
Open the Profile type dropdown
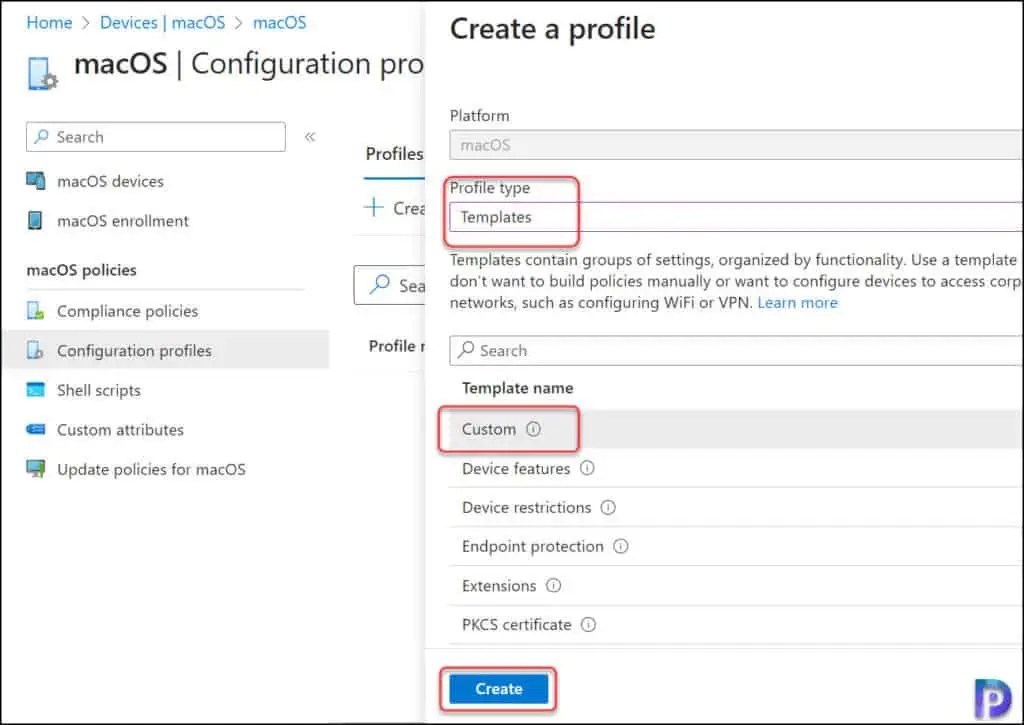tap(735, 217)
